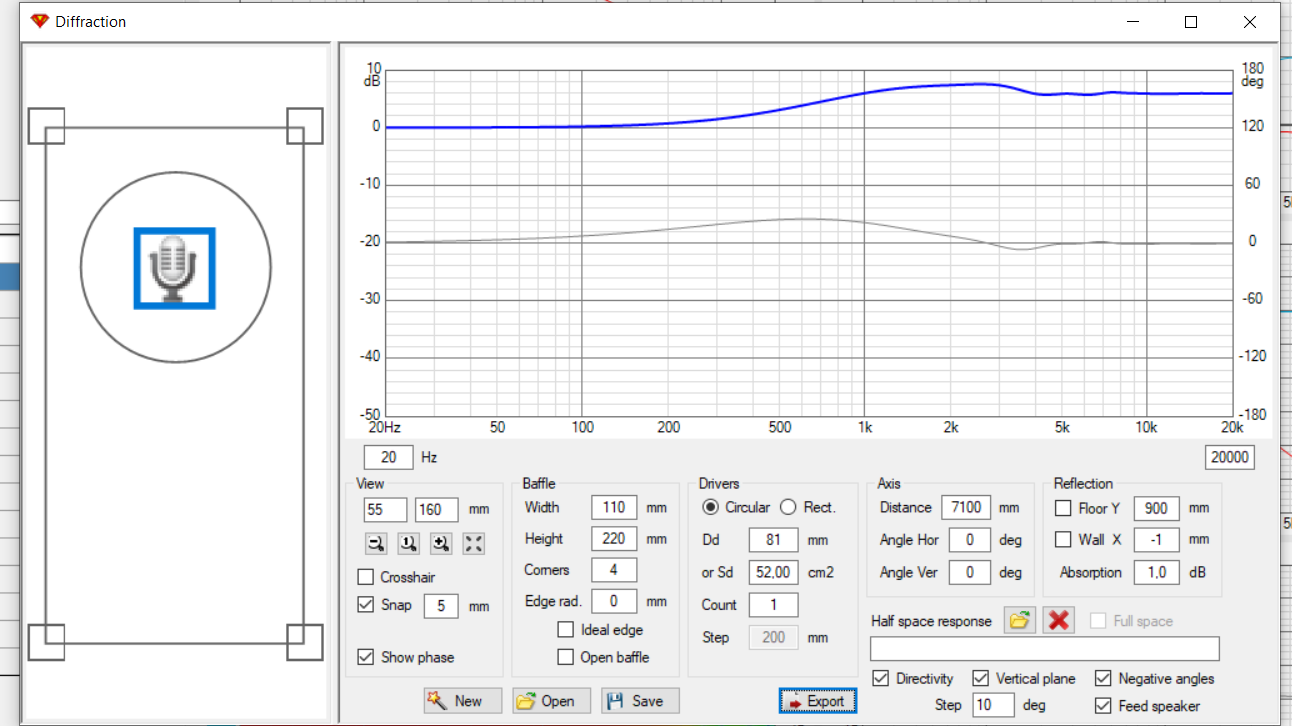1292x726 pixels.
Task: Enable the Open baffle checkbox
Action: pyautogui.click(x=566, y=657)
